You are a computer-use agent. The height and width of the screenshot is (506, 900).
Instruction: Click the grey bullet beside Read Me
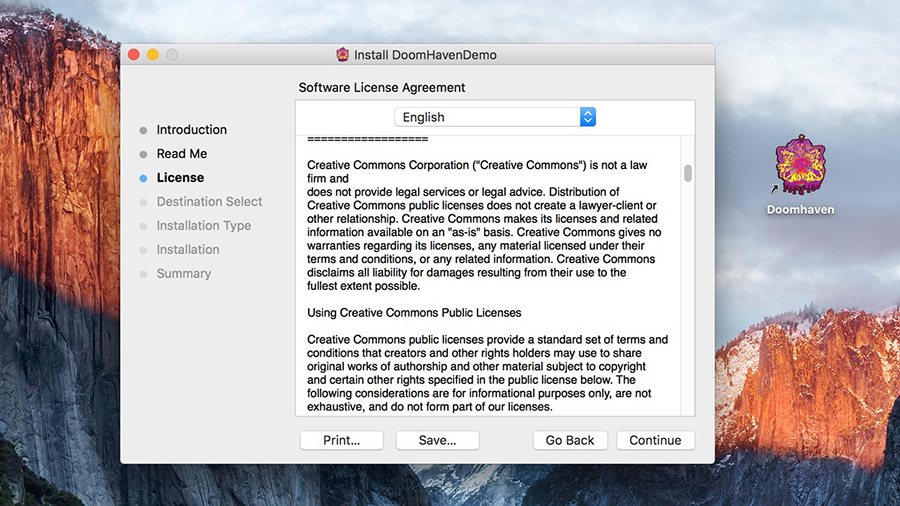pyautogui.click(x=143, y=154)
